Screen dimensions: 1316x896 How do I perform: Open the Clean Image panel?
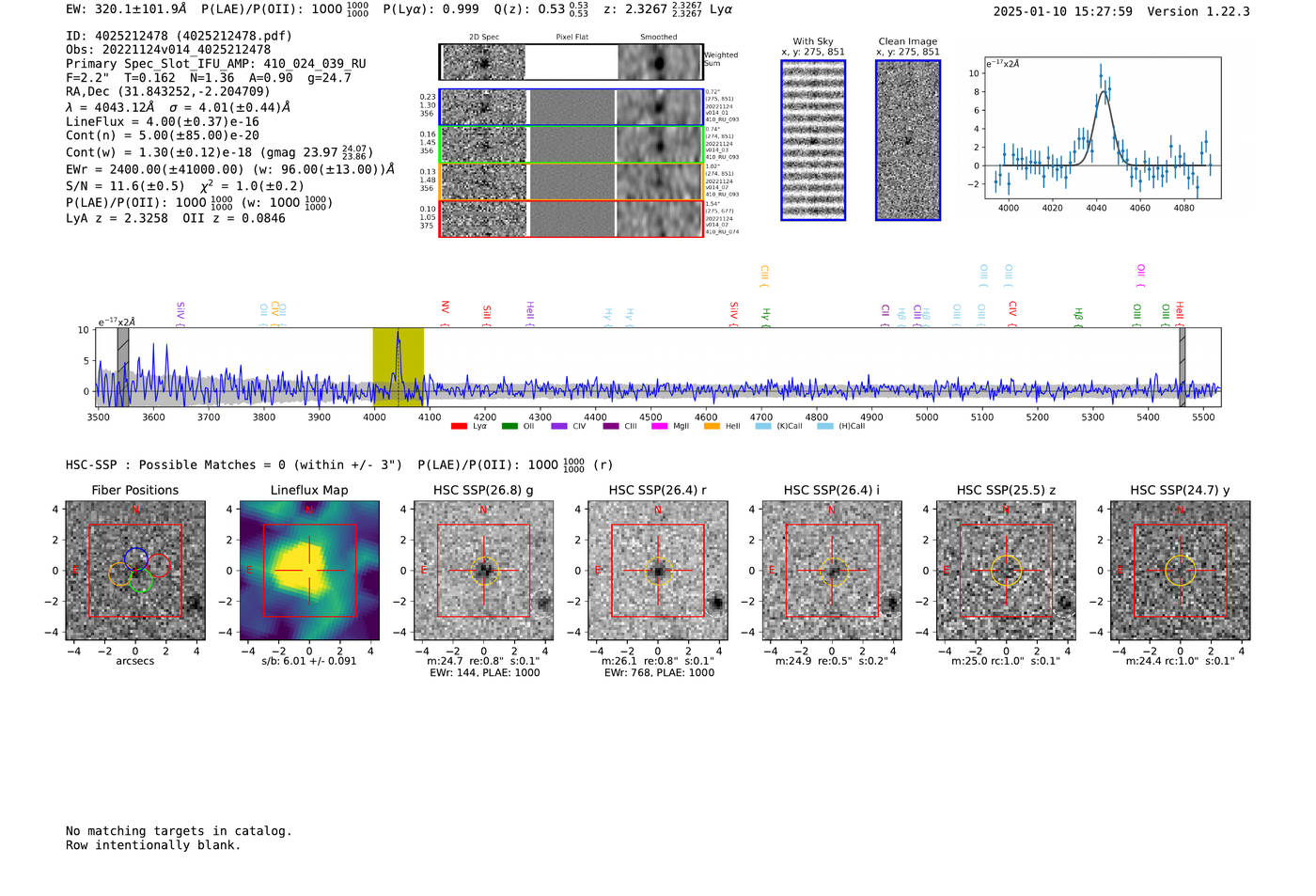point(908,140)
